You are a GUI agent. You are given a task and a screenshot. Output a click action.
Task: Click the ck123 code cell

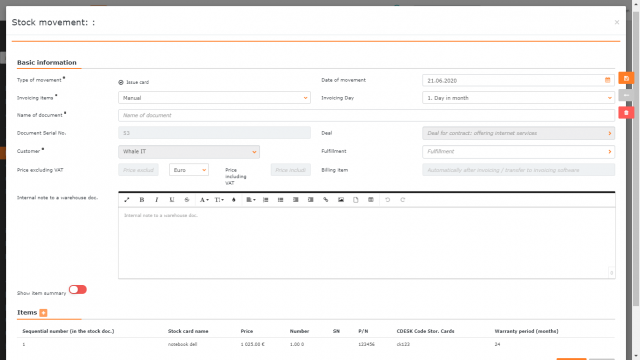point(403,344)
